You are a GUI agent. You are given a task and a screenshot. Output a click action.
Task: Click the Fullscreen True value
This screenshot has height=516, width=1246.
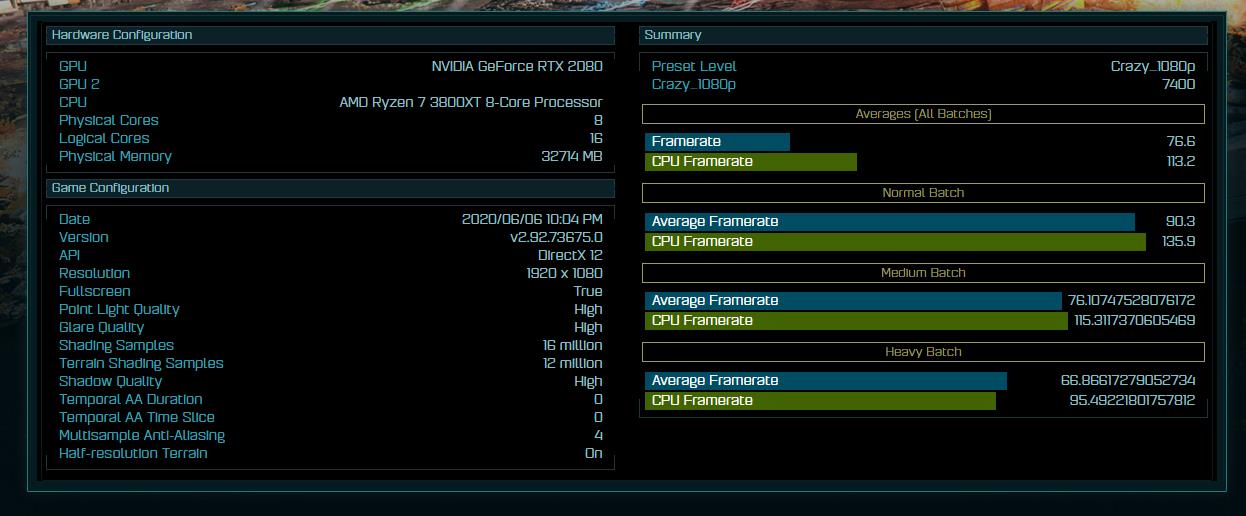point(588,291)
